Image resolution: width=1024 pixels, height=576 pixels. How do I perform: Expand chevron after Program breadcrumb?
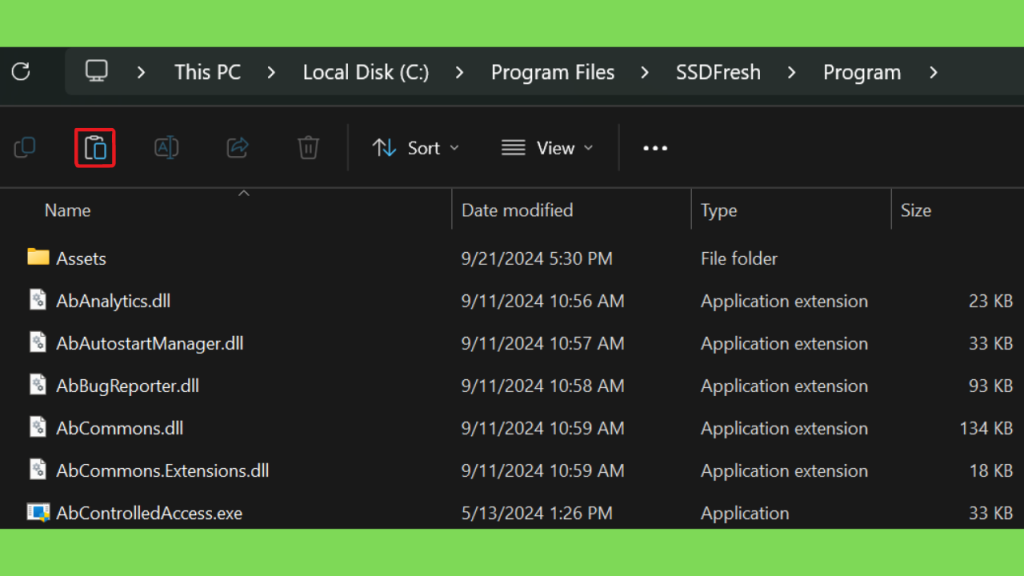point(934,72)
